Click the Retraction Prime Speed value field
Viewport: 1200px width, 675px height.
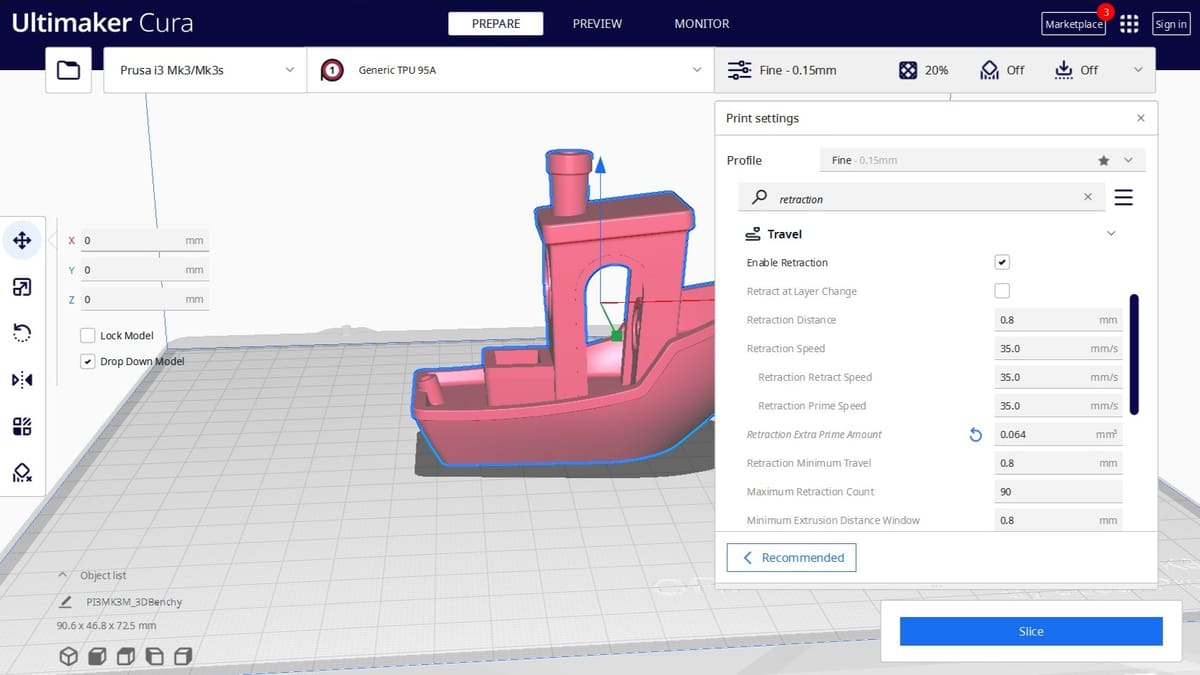pos(1058,406)
